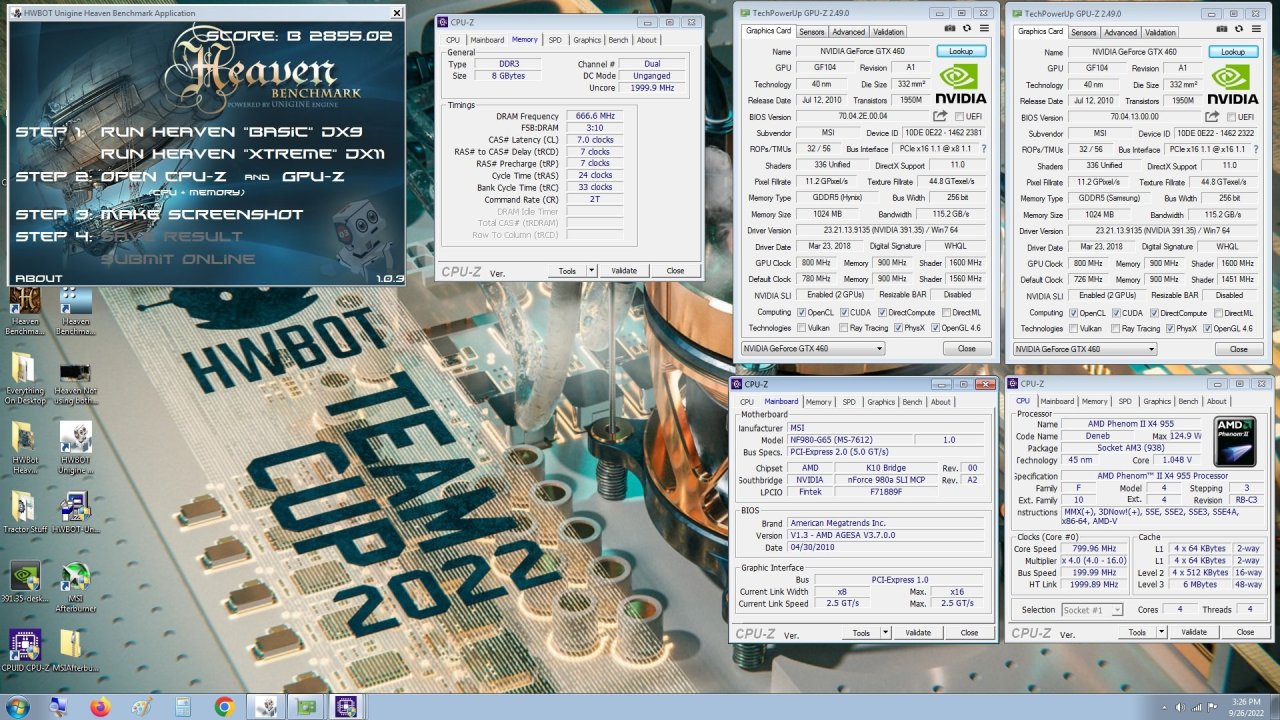Open the hamburger menu in the Hynix-memory GPU-Z window
This screenshot has height=720, width=1280.
coord(984,29)
